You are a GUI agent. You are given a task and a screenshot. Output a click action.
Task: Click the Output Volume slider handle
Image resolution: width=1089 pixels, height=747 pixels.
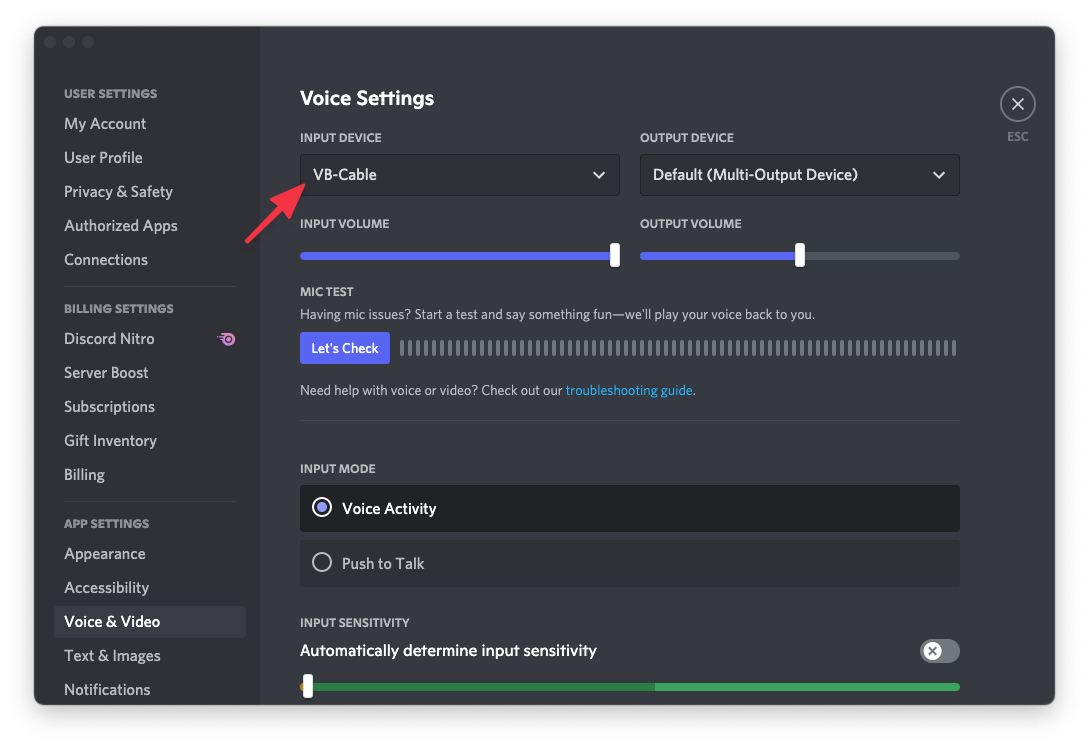800,255
